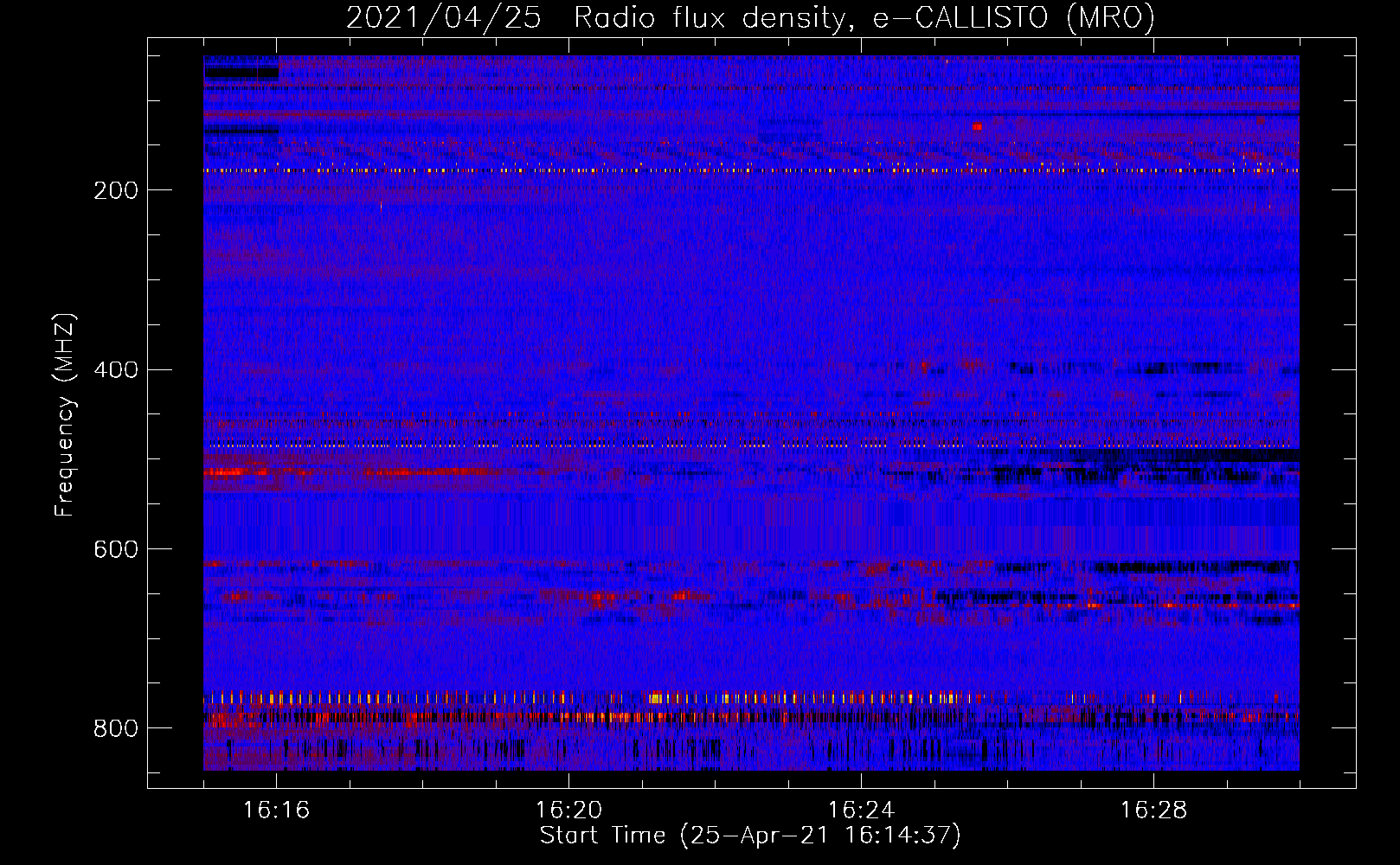Select the 800 frequency tick label

pyautogui.click(x=116, y=729)
